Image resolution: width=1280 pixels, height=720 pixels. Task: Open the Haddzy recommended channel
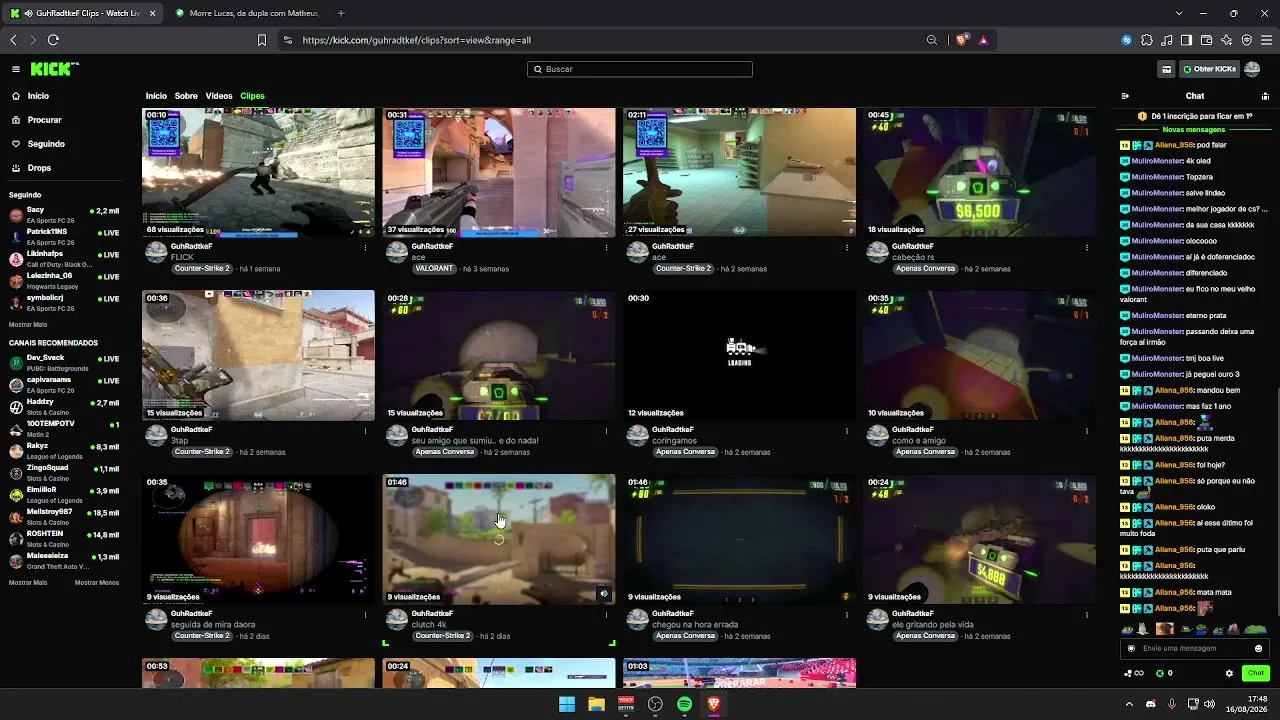(x=64, y=407)
